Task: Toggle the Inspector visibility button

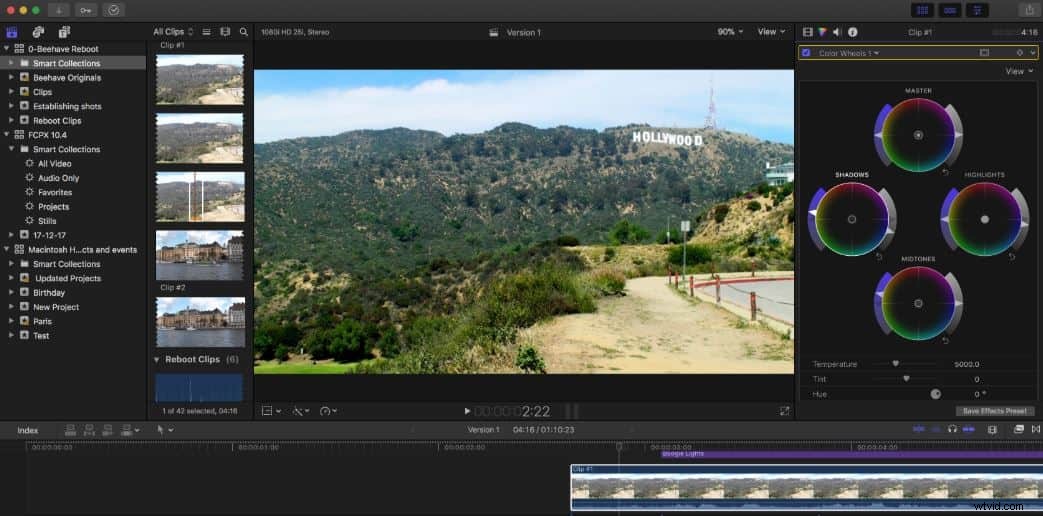Action: tap(977, 10)
